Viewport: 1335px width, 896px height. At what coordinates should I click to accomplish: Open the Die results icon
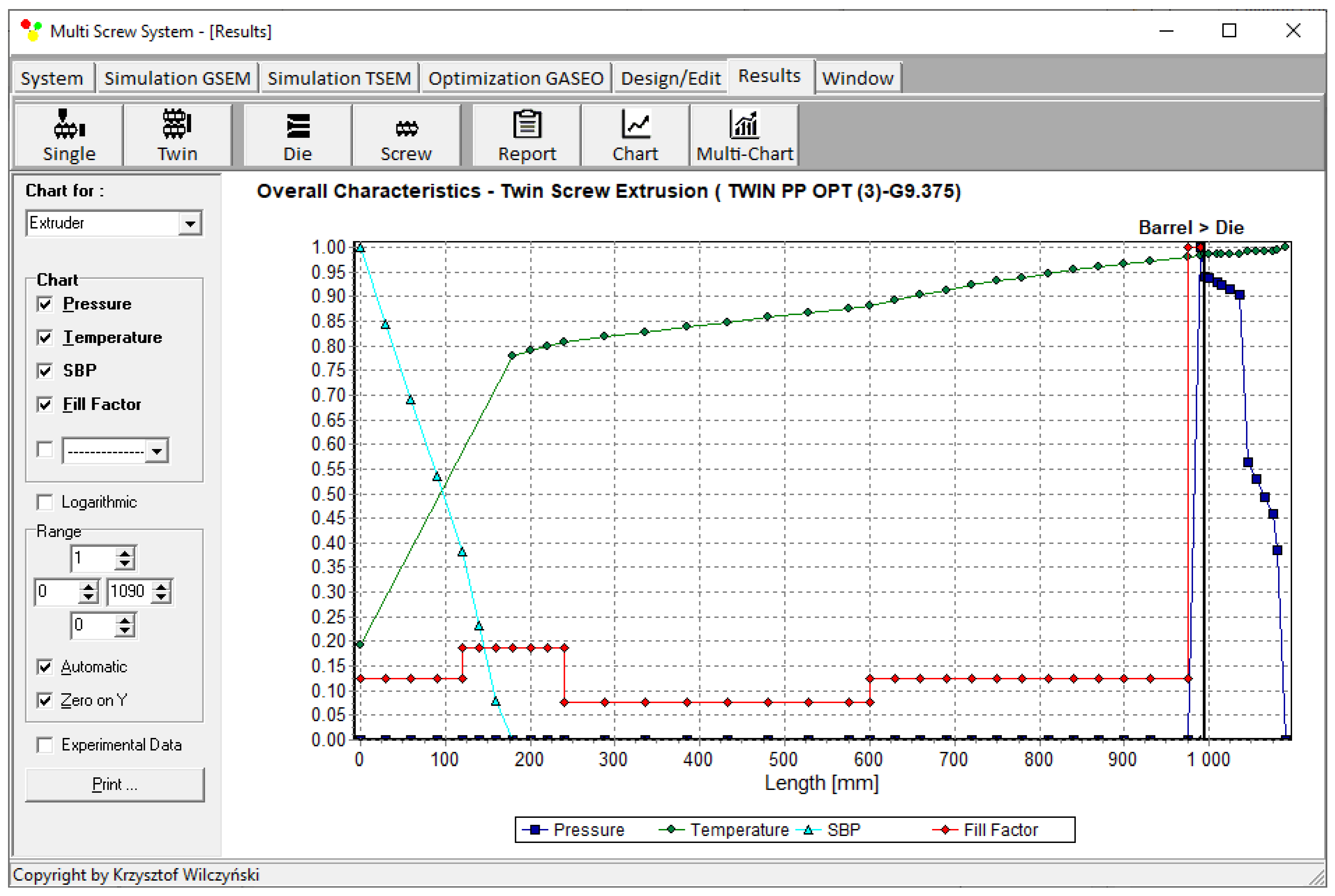(x=298, y=126)
